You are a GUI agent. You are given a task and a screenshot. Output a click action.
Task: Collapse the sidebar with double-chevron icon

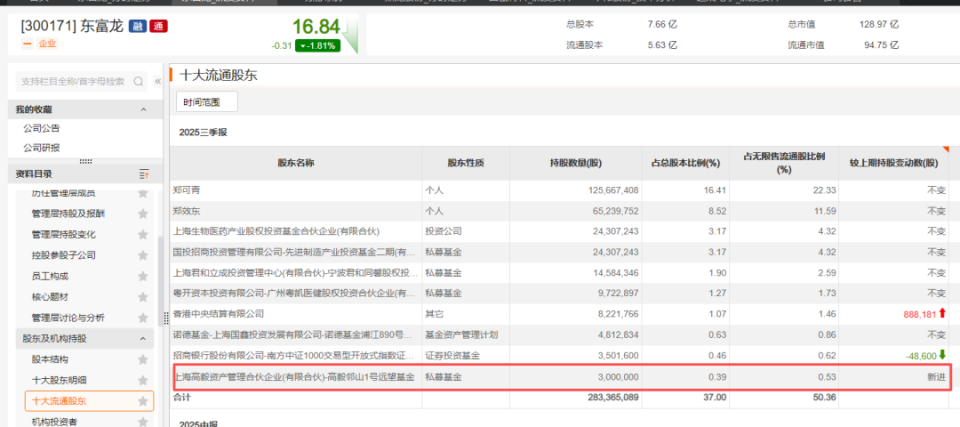tap(157, 81)
